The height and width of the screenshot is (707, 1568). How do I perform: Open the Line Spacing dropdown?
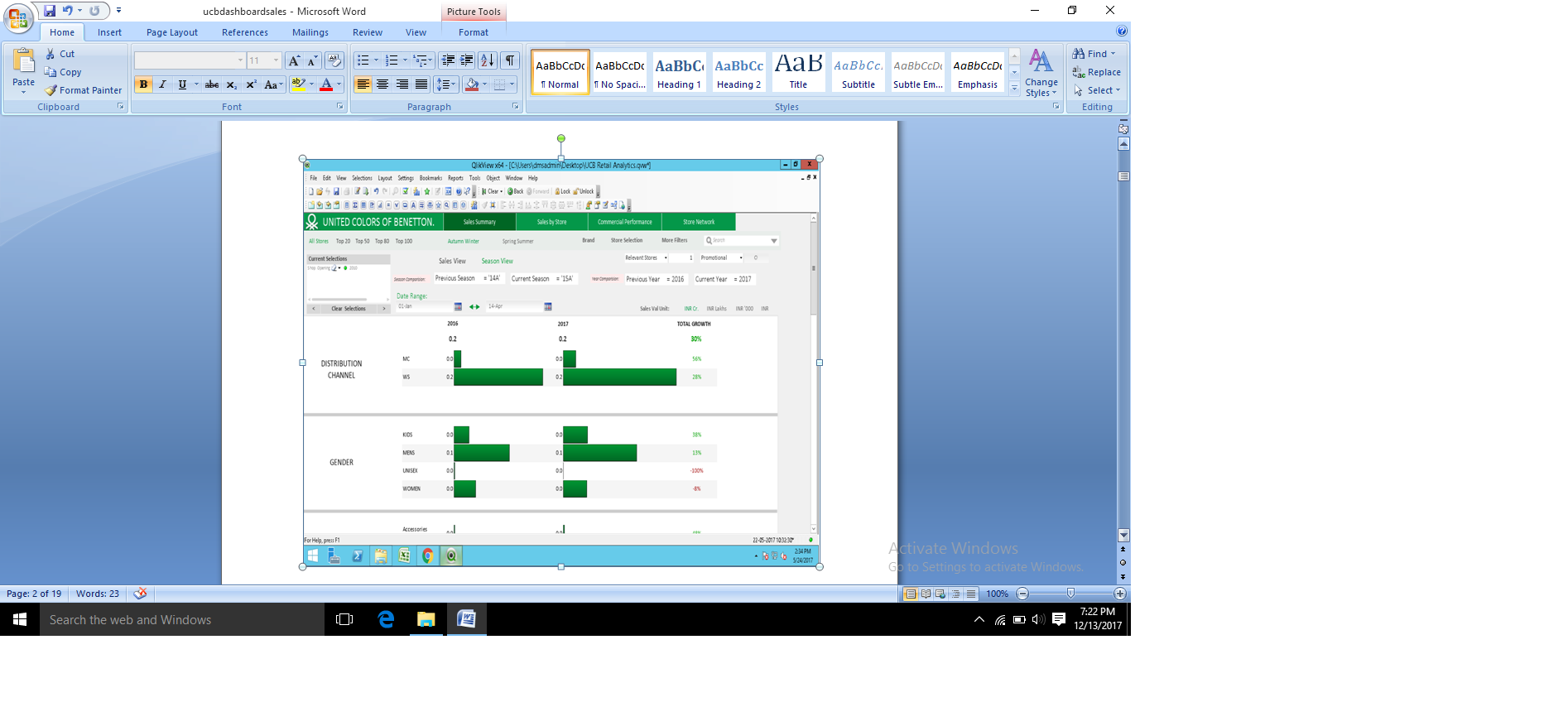coord(446,84)
